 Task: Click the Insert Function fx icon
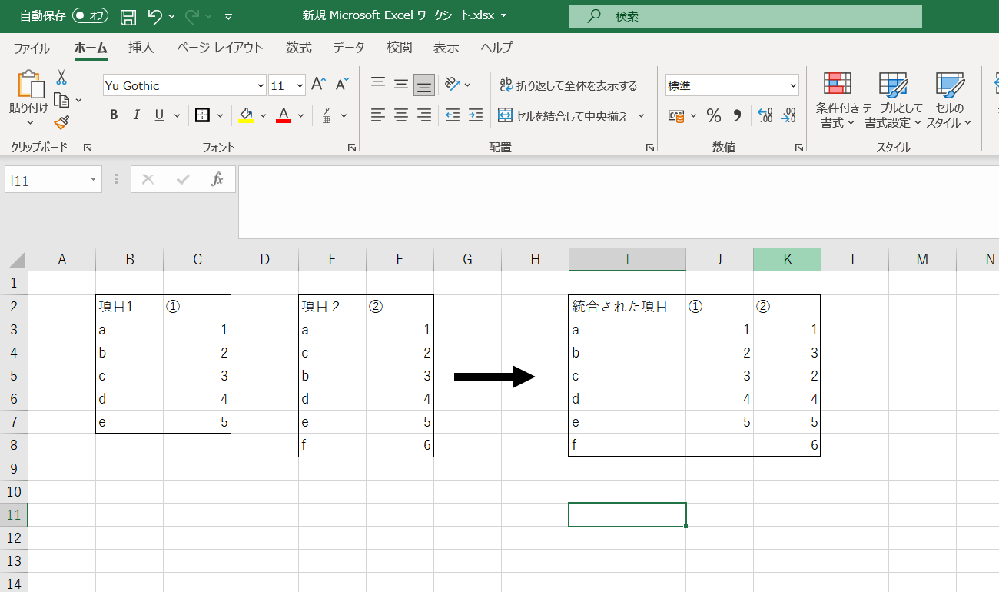pyautogui.click(x=216, y=180)
